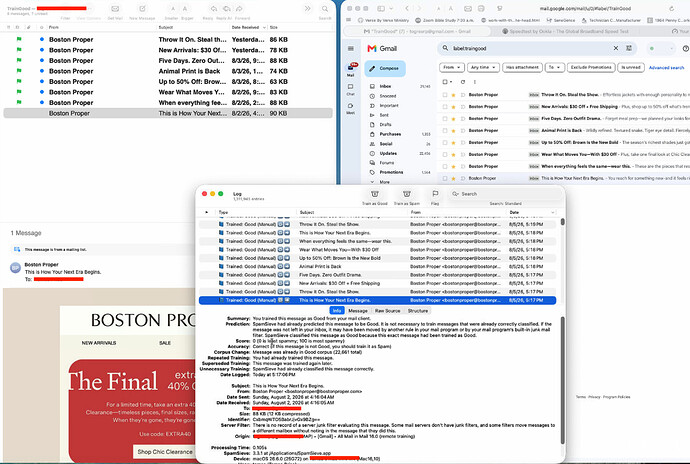Click Gmail Compose button
The image size is (690, 464).
tap(385, 68)
